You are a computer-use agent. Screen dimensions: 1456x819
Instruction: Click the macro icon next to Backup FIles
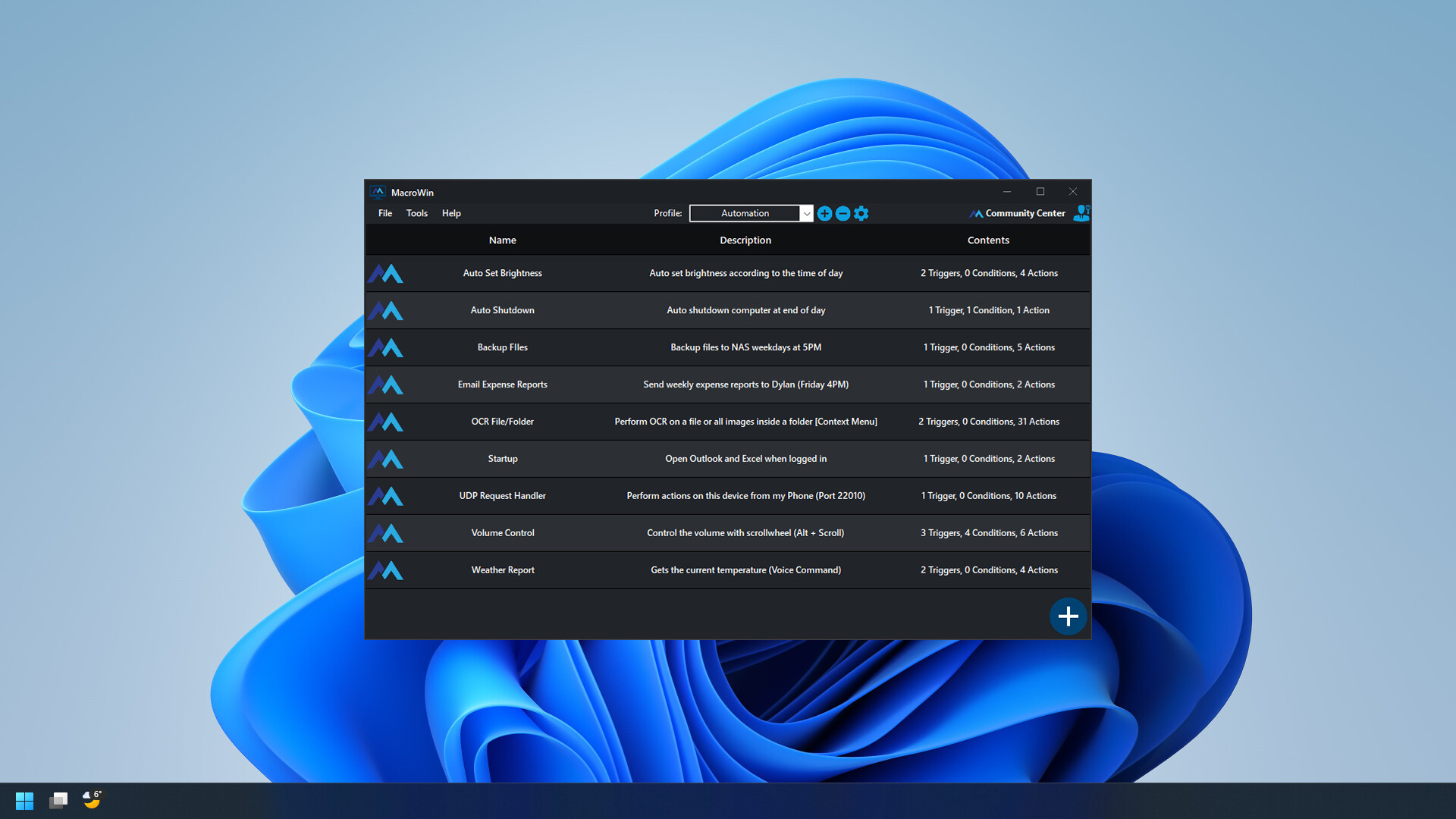(386, 347)
